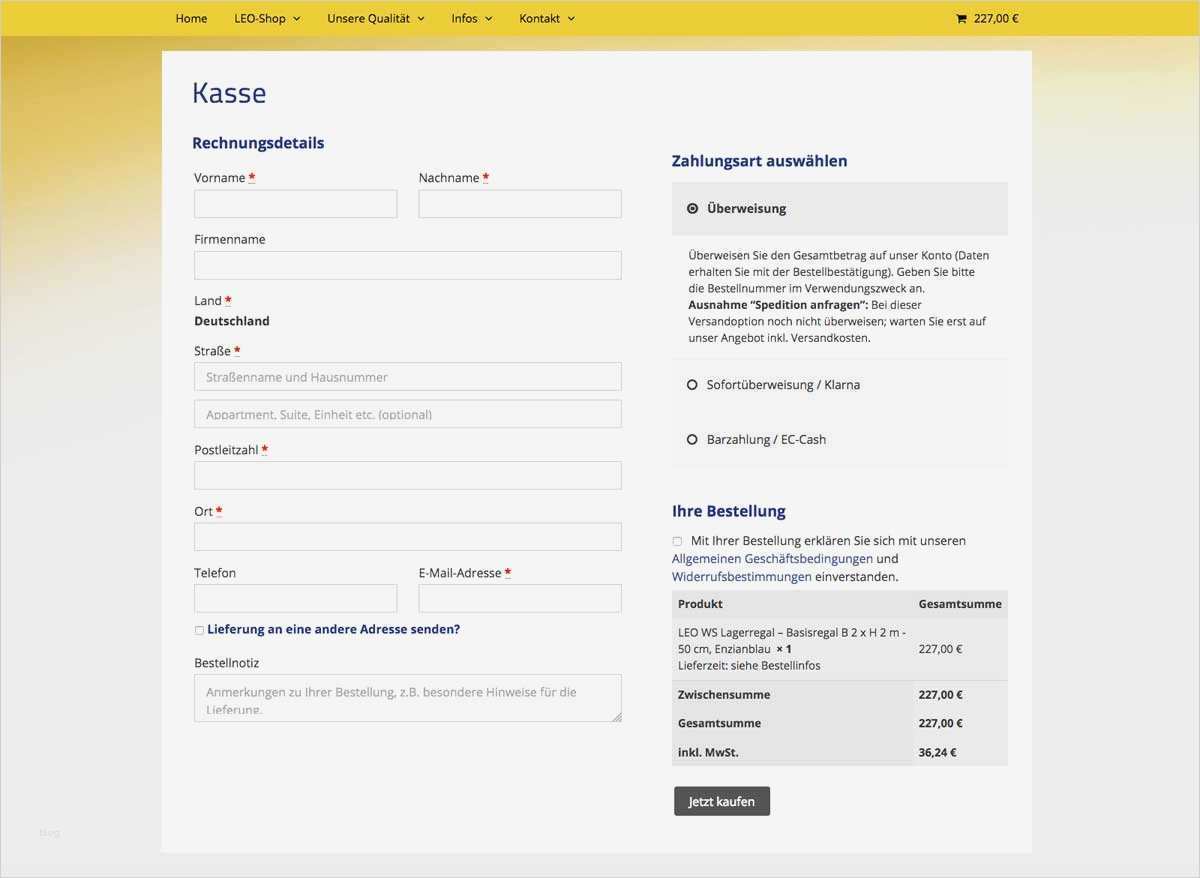Click Home in the navigation bar
The height and width of the screenshot is (878, 1200).
coord(191,18)
